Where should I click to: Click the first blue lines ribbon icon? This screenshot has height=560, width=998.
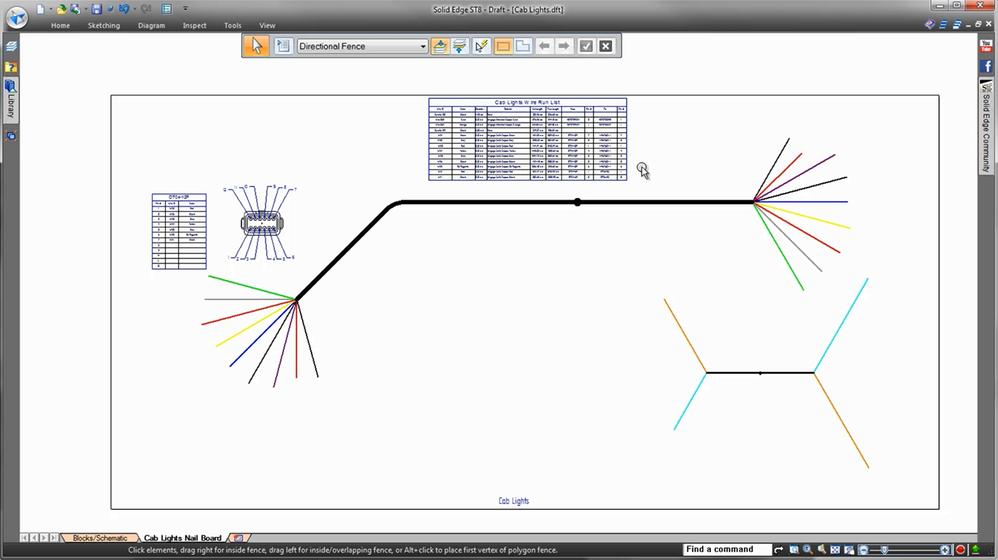(943, 25)
